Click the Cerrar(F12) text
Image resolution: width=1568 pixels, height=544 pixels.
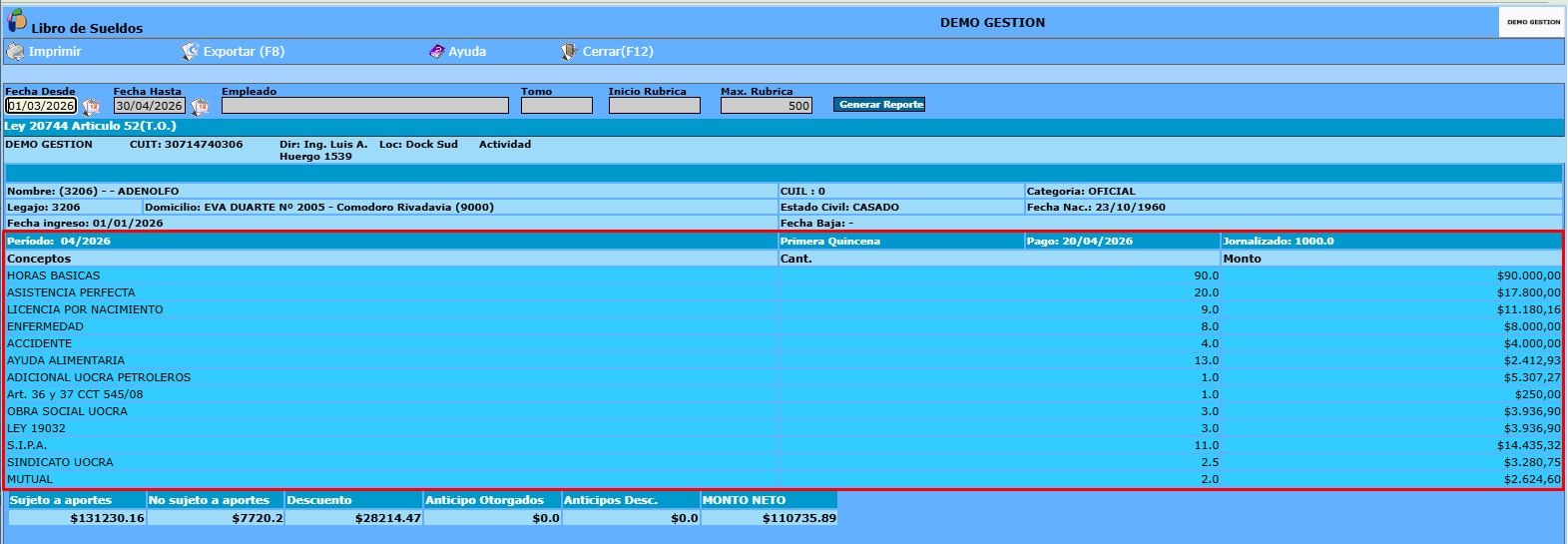coord(618,51)
